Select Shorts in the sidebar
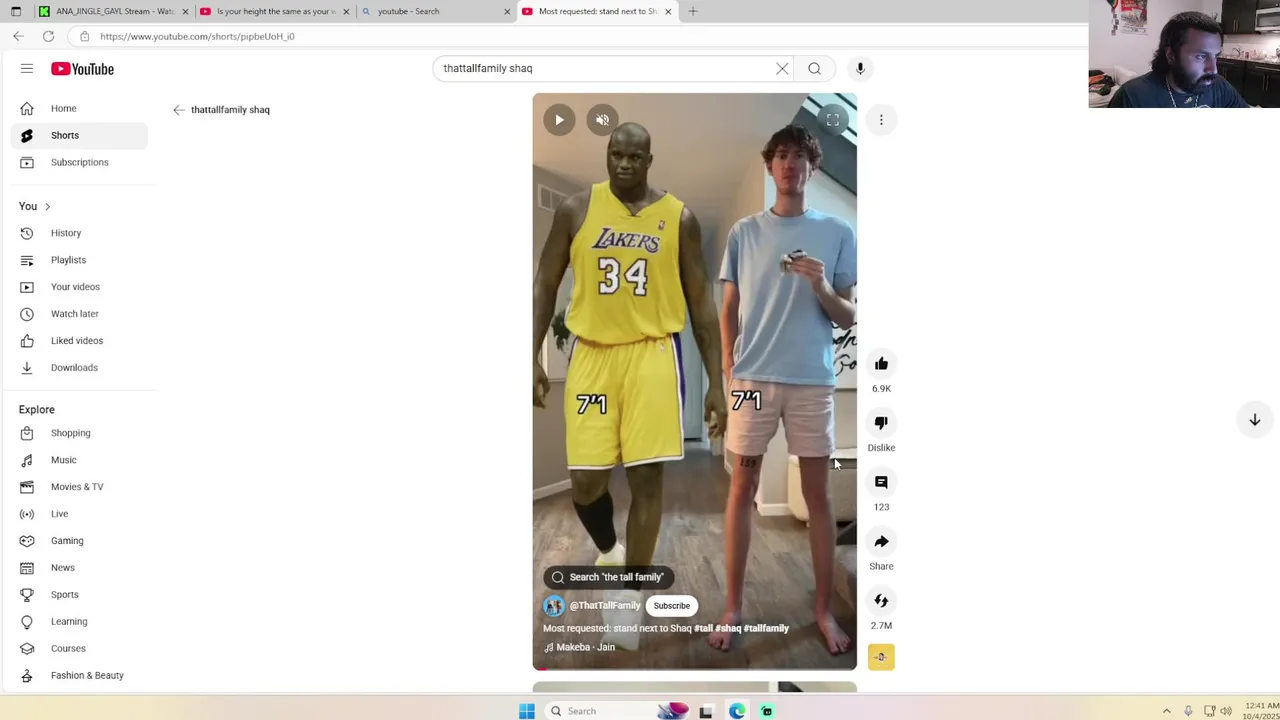 coord(79,135)
